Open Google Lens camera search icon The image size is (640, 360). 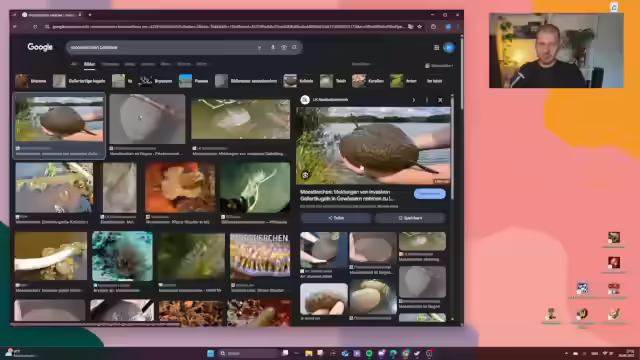coord(284,47)
